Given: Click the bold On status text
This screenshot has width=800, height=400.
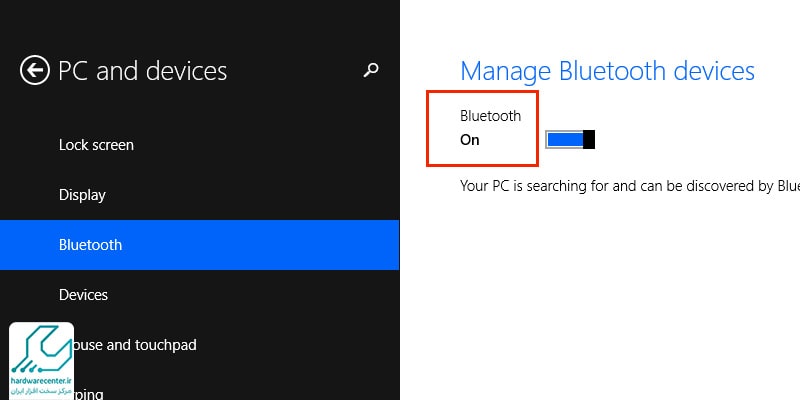Looking at the screenshot, I should click(469, 140).
